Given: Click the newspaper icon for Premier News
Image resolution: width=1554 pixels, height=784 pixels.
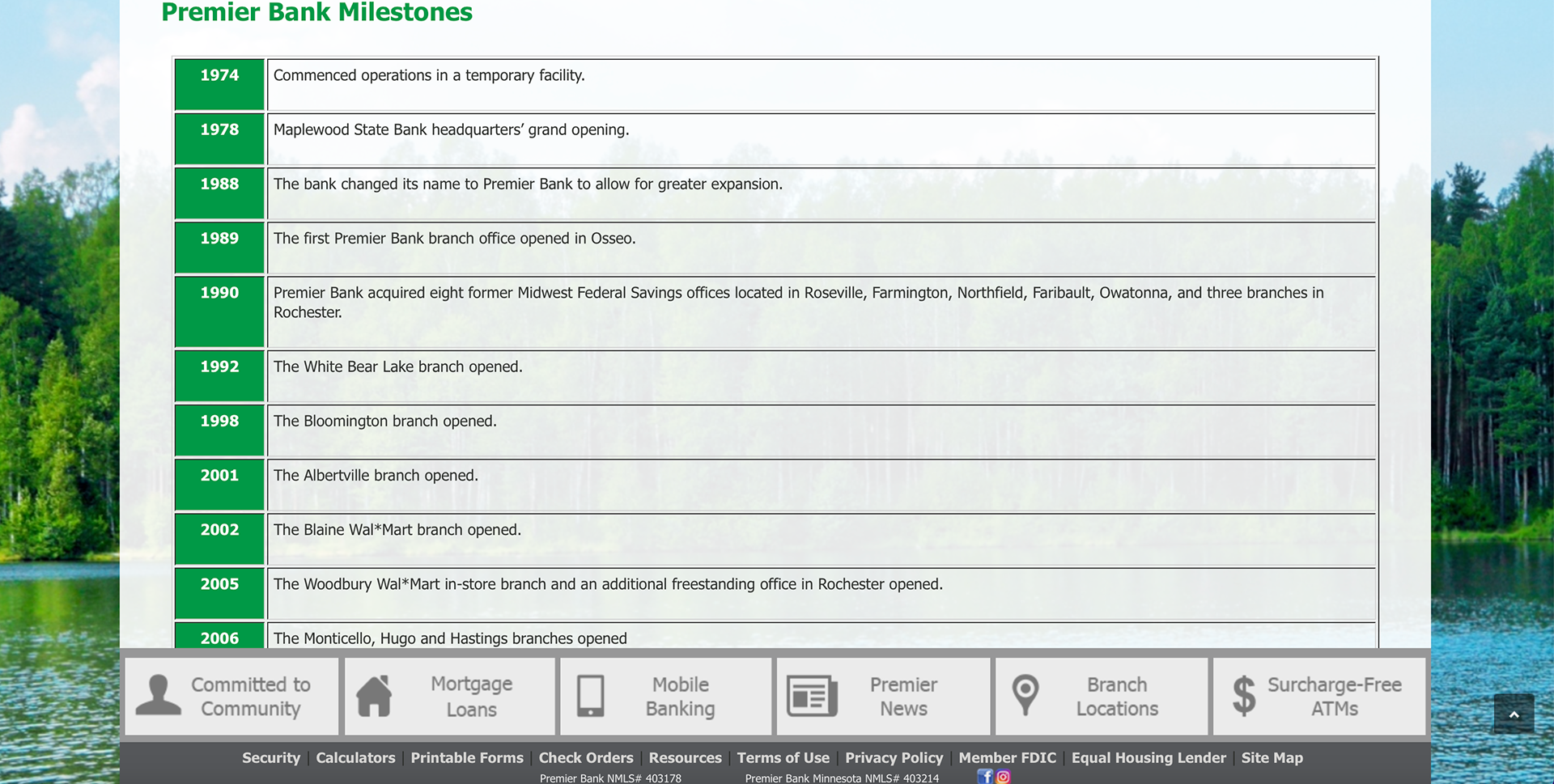Looking at the screenshot, I should click(x=812, y=696).
